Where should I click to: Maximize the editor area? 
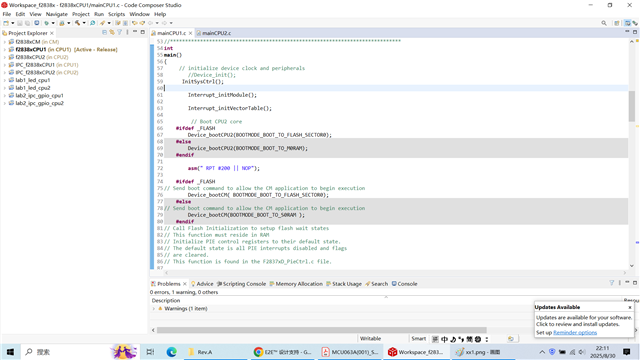pos(635,32)
